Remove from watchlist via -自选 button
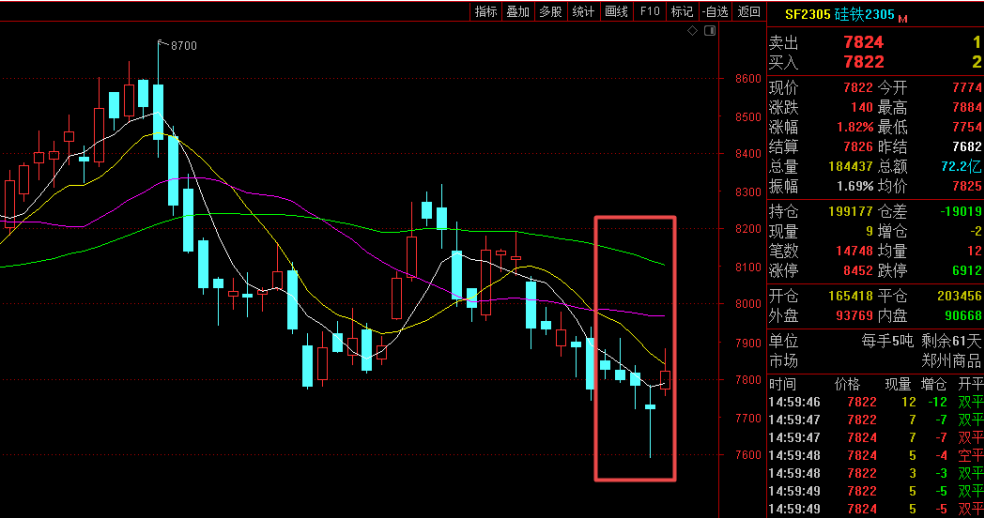 point(714,11)
